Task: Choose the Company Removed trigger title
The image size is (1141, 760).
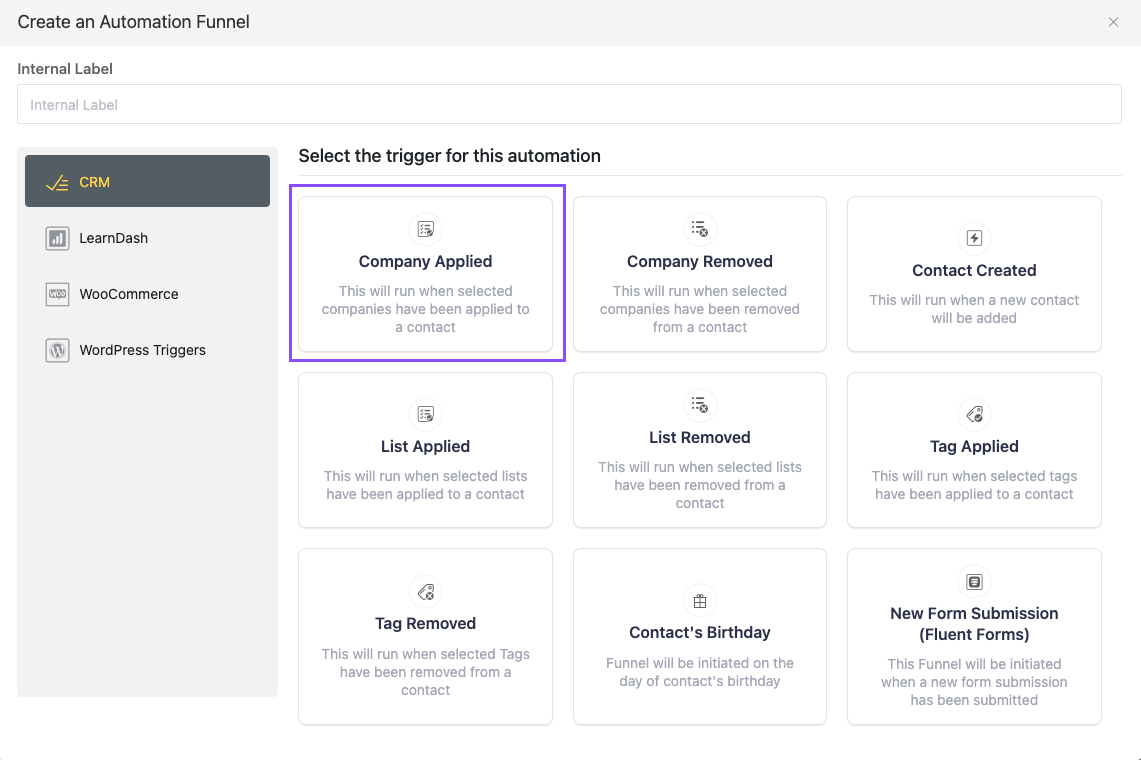Action: (700, 262)
